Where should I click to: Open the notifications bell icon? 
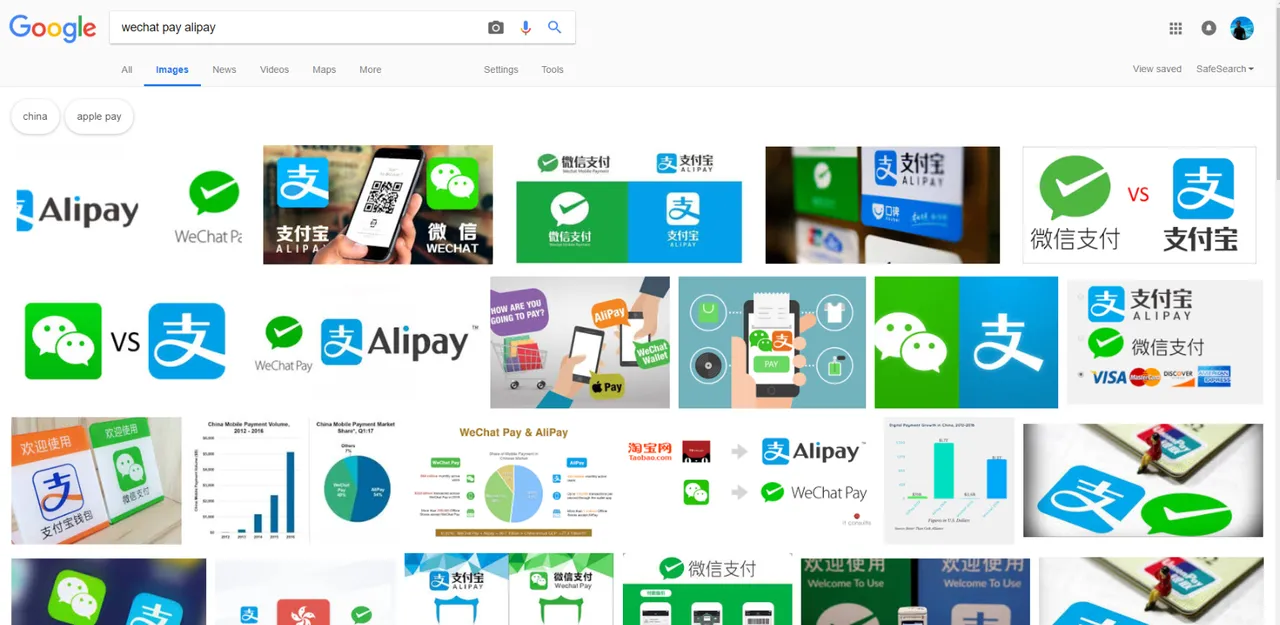pos(1209,28)
